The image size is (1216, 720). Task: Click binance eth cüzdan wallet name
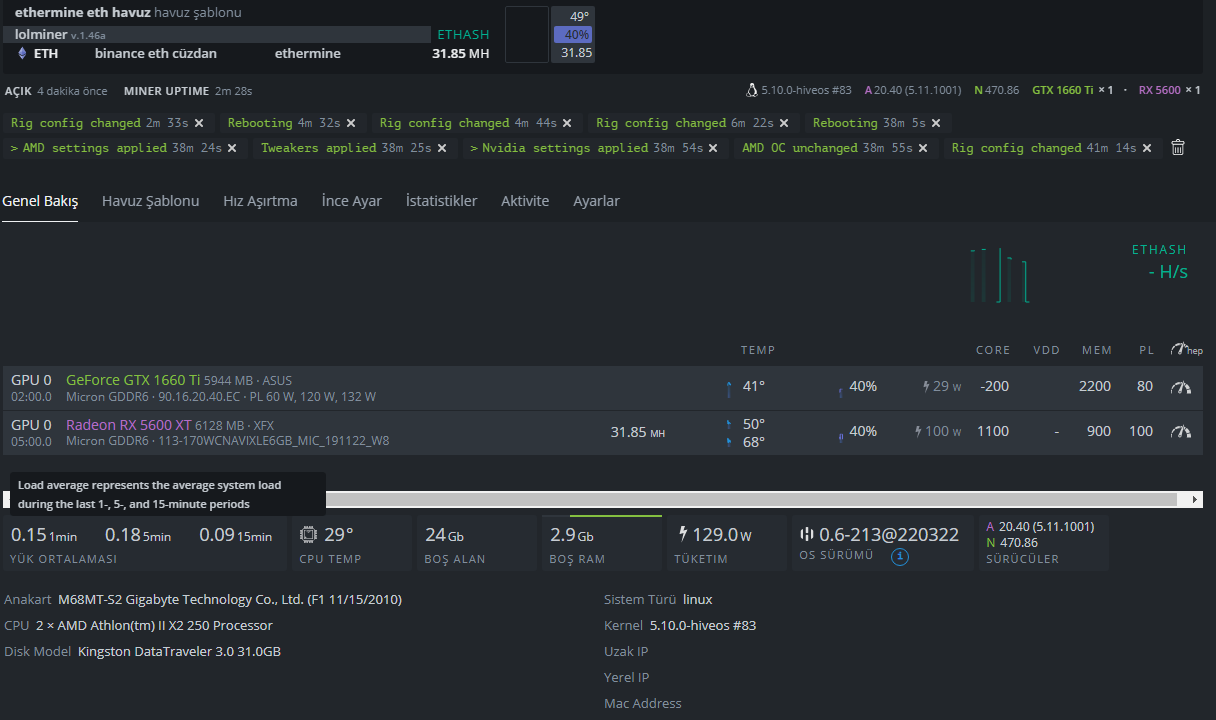click(x=156, y=54)
